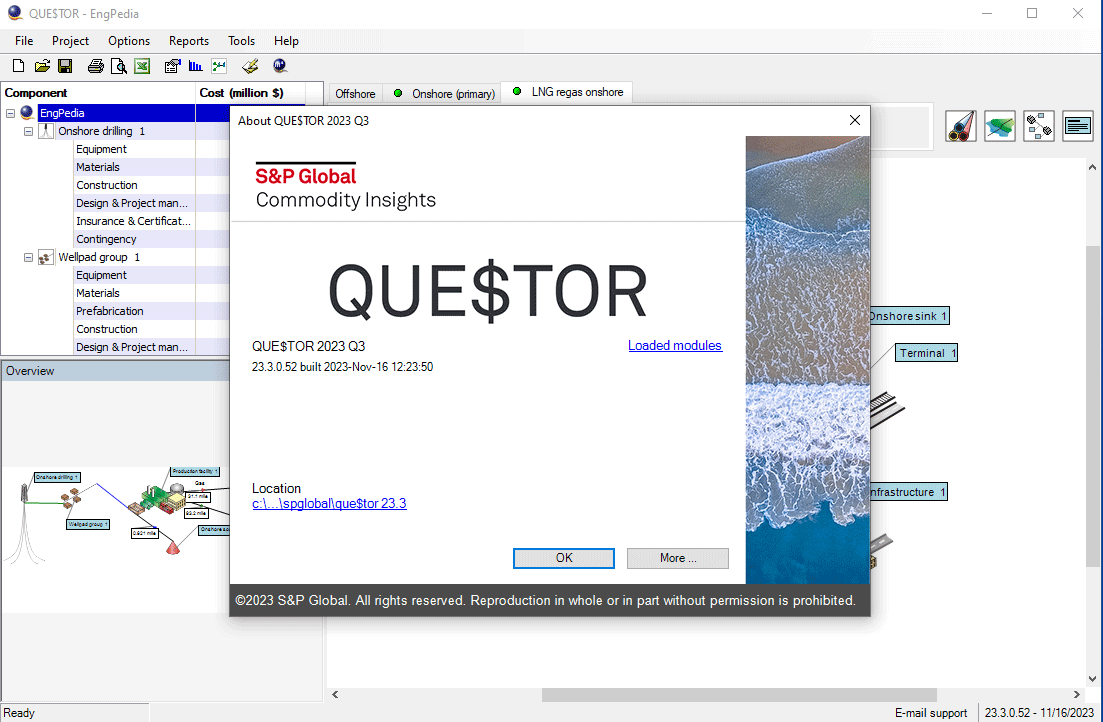Select the Prefabrication row

point(110,311)
